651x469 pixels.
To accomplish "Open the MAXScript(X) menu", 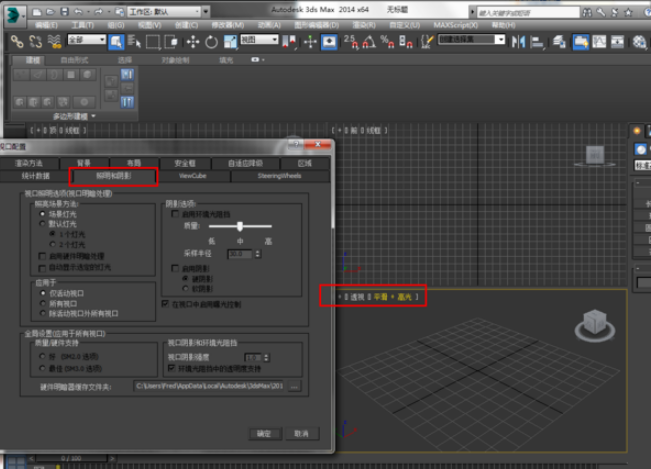I will [x=456, y=25].
